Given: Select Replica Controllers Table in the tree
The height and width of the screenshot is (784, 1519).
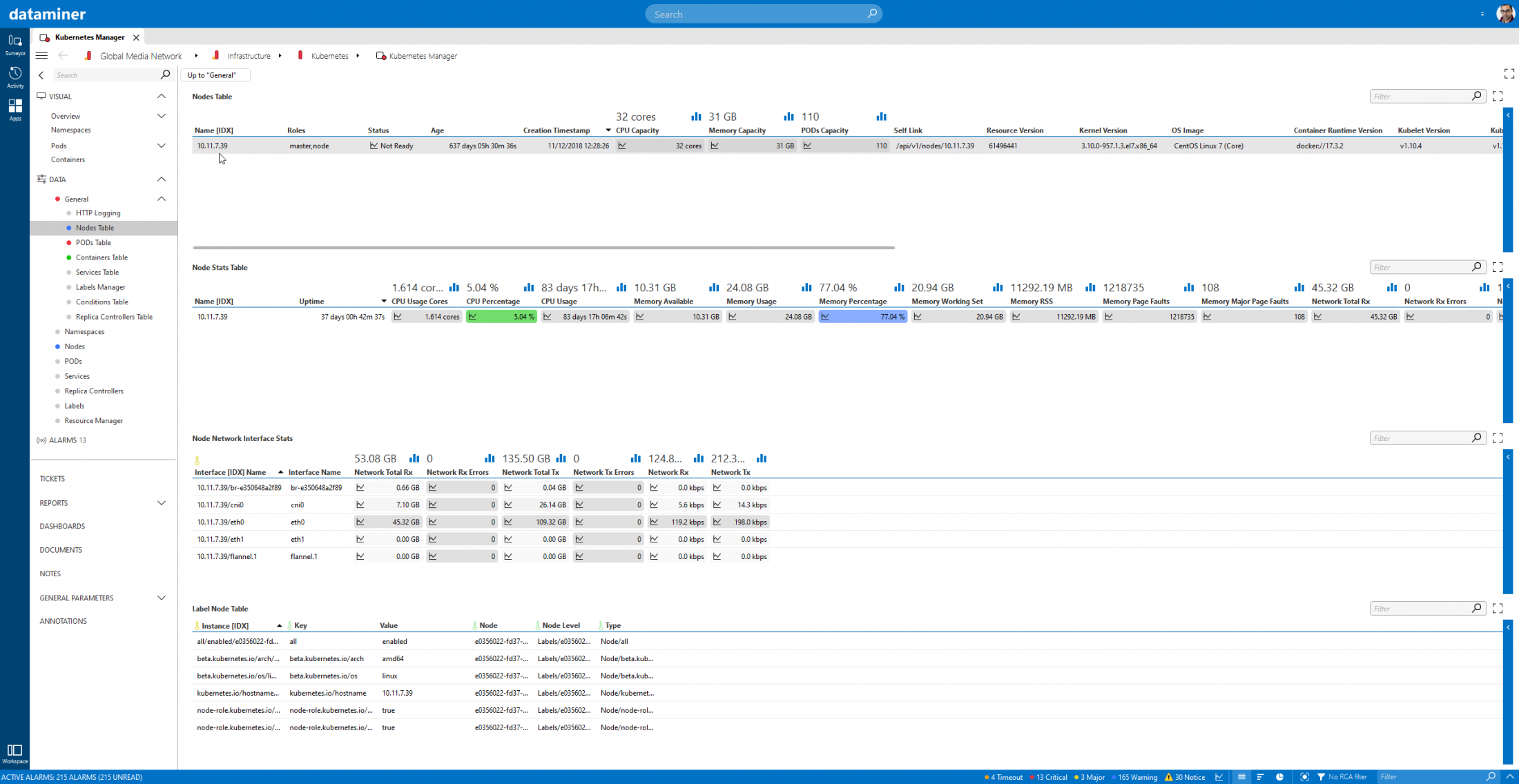Looking at the screenshot, I should coord(114,317).
